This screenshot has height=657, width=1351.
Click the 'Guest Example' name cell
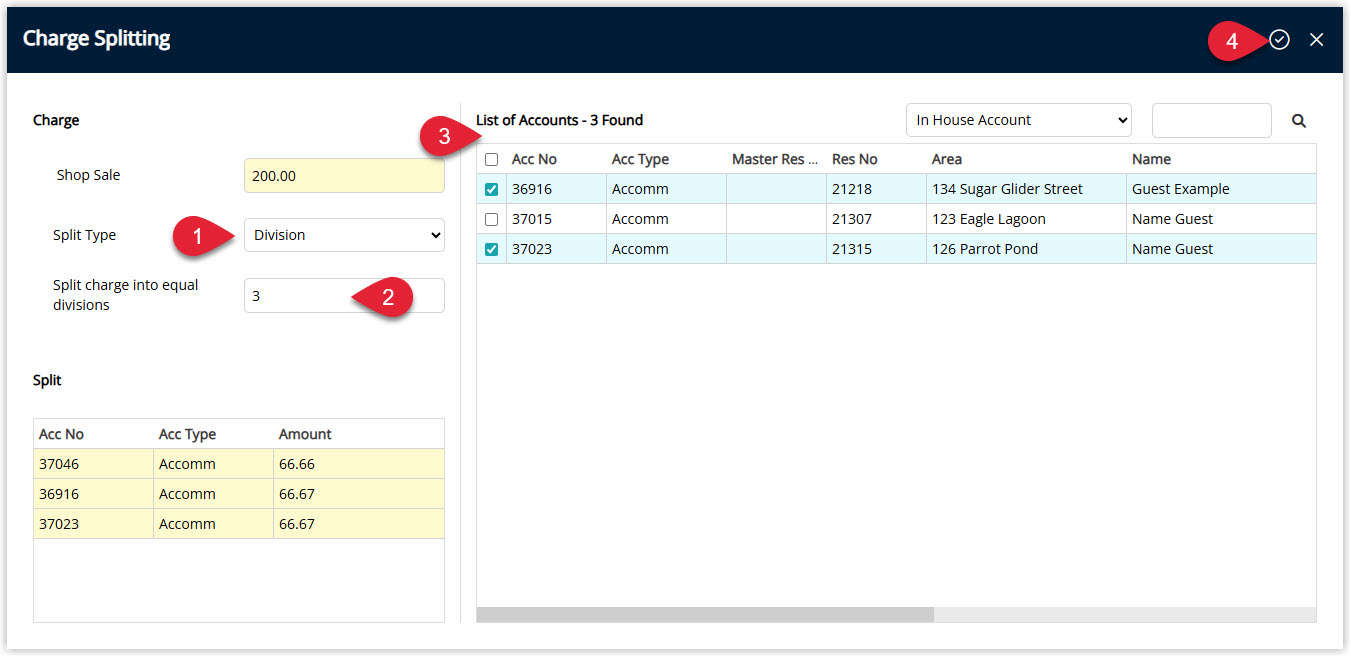[1221, 189]
